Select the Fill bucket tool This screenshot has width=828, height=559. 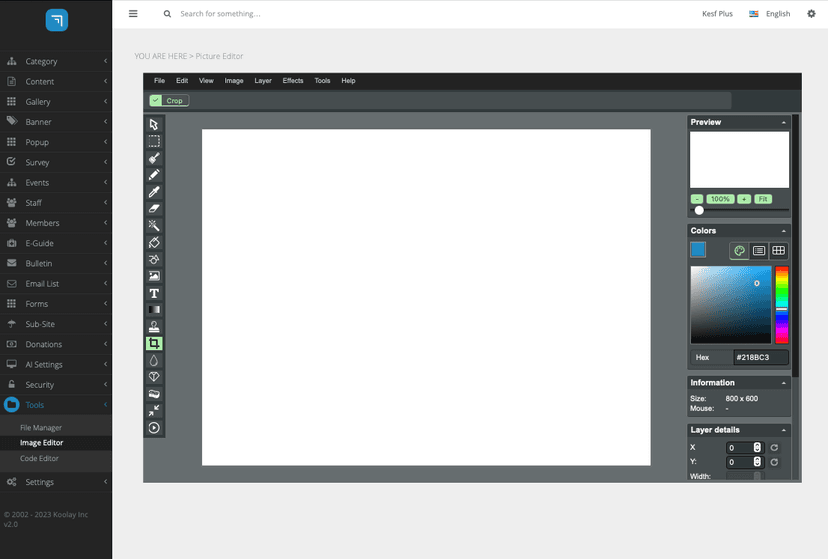pos(154,242)
